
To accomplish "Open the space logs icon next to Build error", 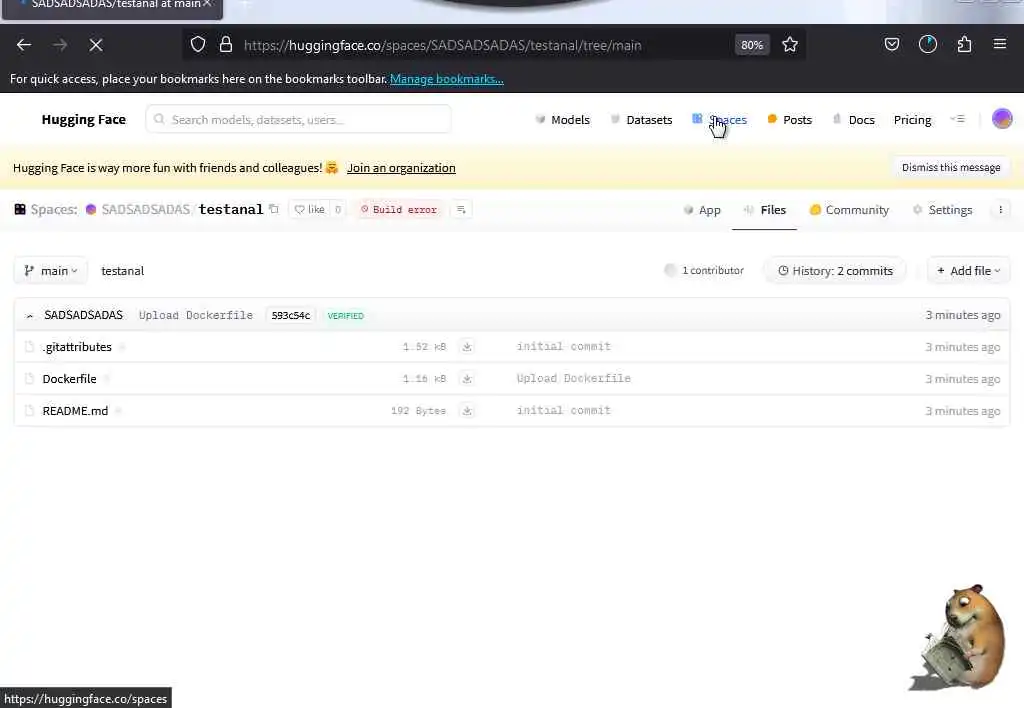I will coord(461,209).
